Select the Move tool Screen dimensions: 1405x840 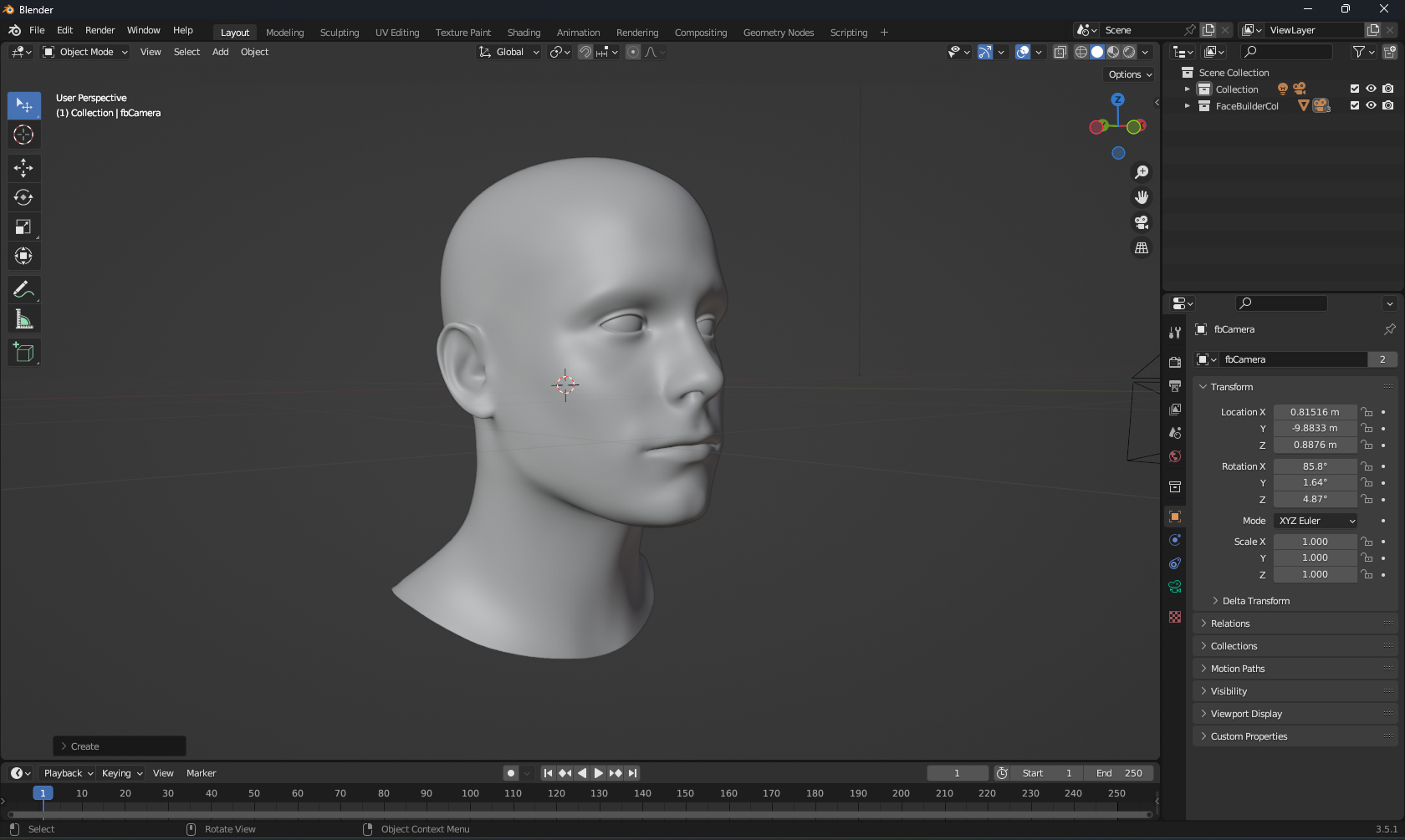click(23, 168)
